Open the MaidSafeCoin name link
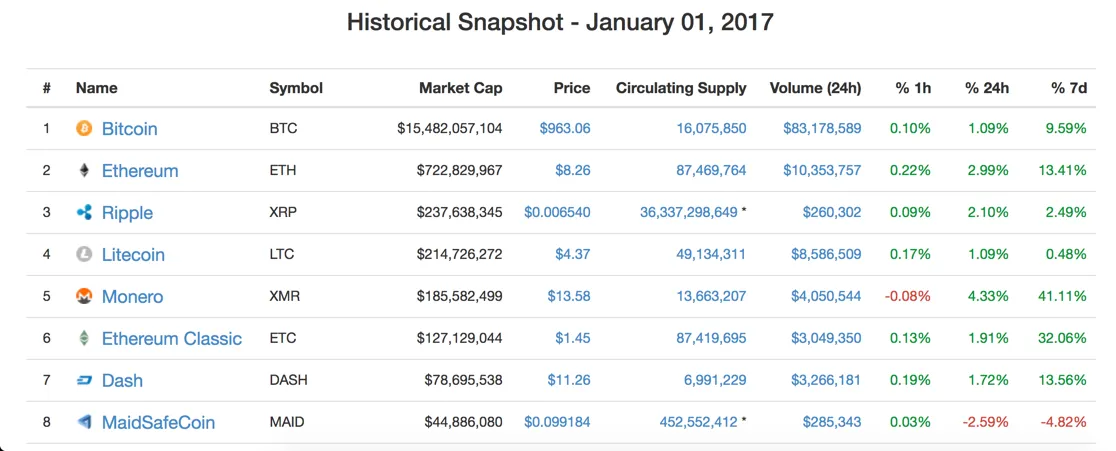Image resolution: width=1116 pixels, height=451 pixels. click(x=158, y=423)
